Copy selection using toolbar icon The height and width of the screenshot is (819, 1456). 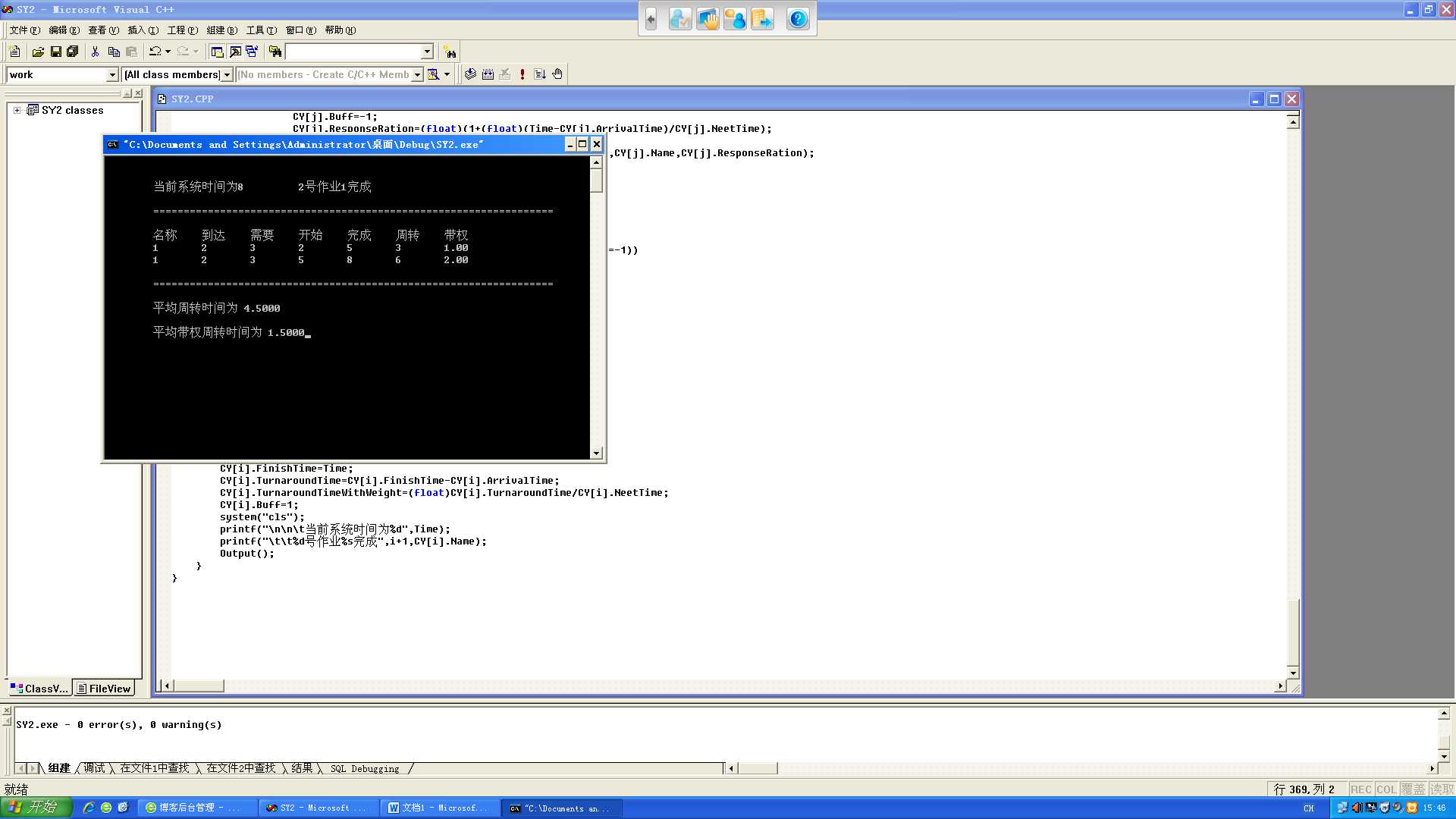tap(114, 52)
